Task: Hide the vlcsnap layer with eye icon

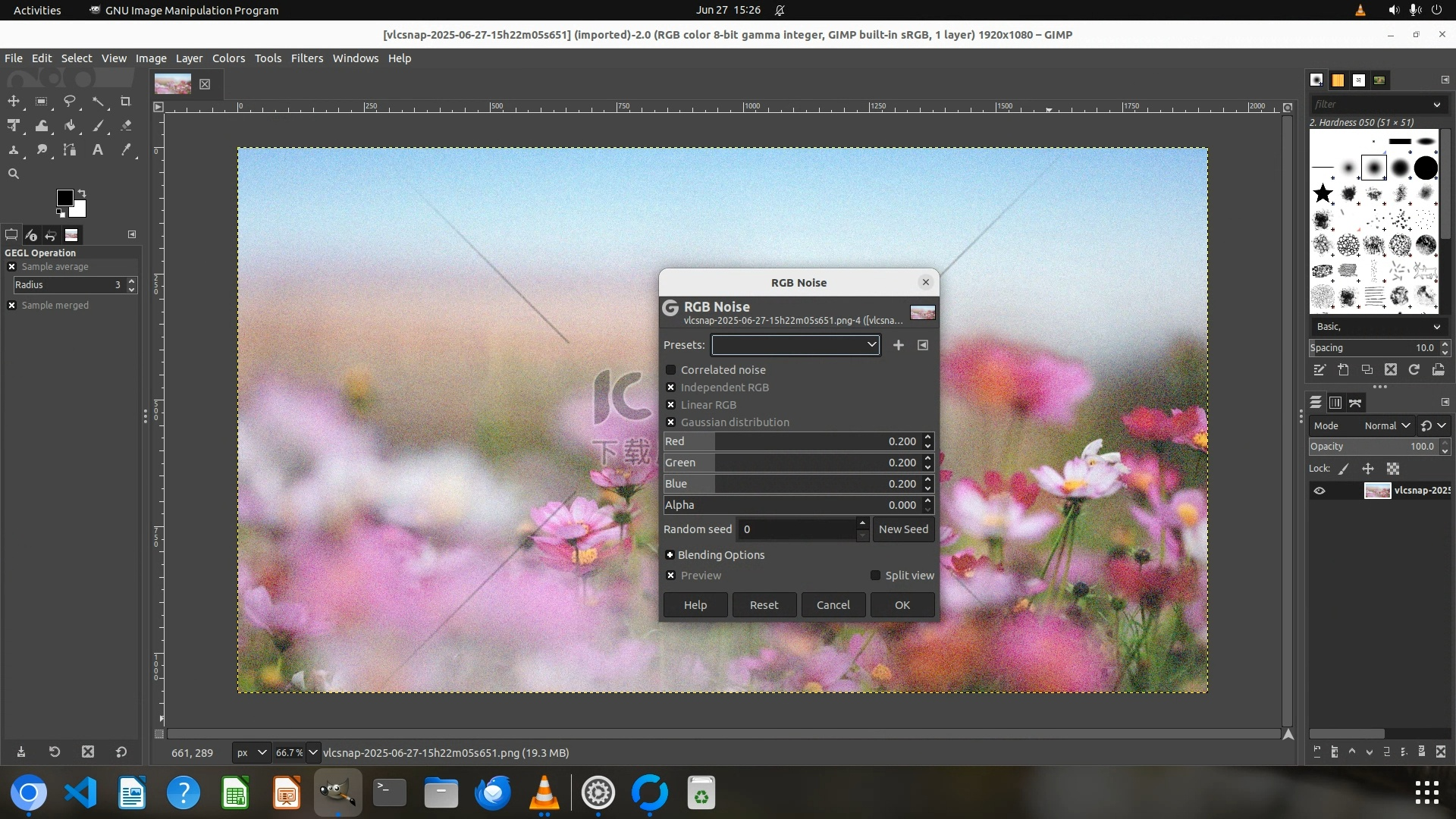Action: [1319, 491]
